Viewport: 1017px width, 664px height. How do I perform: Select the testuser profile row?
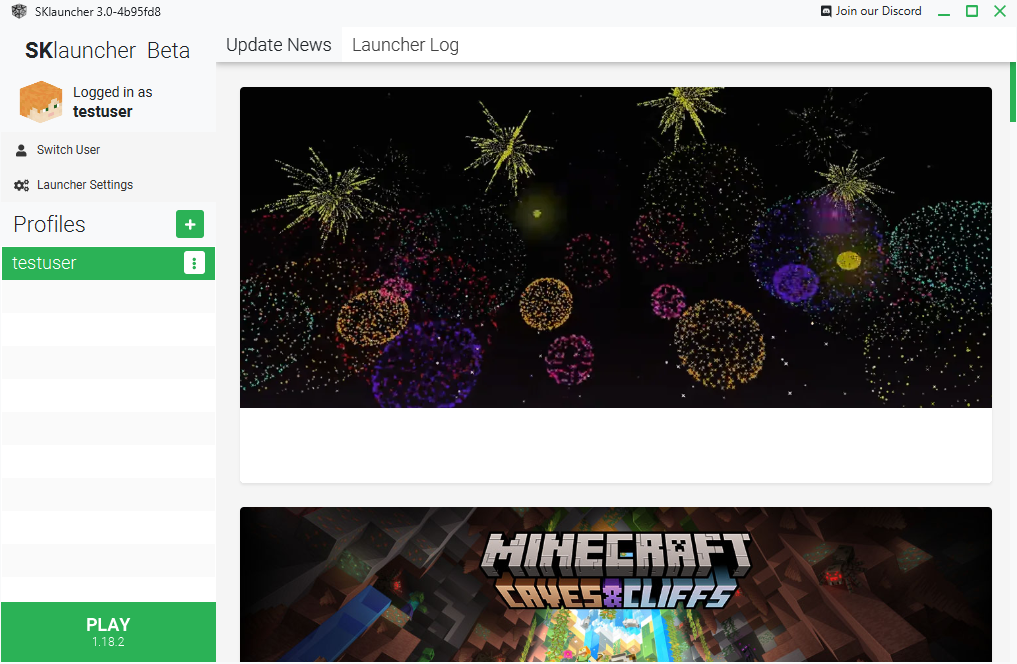(x=108, y=263)
